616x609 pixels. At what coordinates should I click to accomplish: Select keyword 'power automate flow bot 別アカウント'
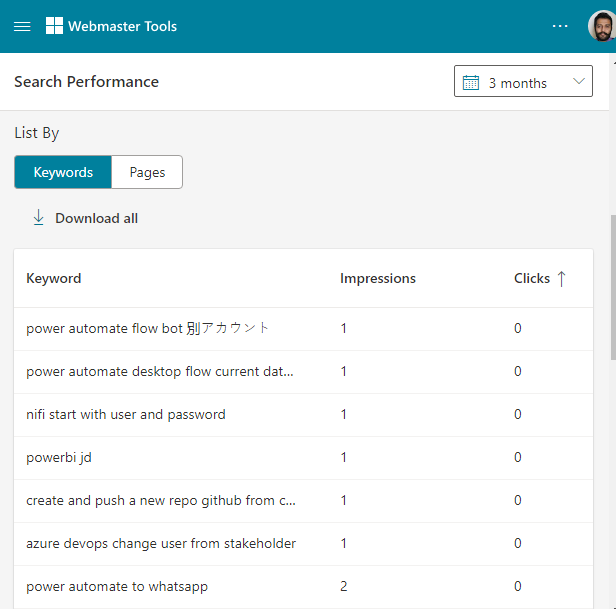click(148, 328)
